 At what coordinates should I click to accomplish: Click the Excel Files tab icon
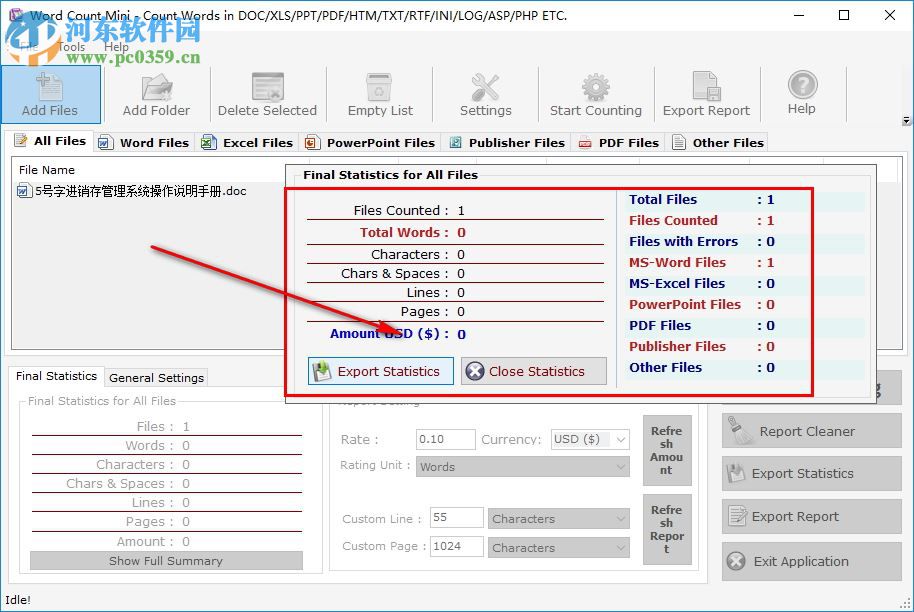(208, 142)
